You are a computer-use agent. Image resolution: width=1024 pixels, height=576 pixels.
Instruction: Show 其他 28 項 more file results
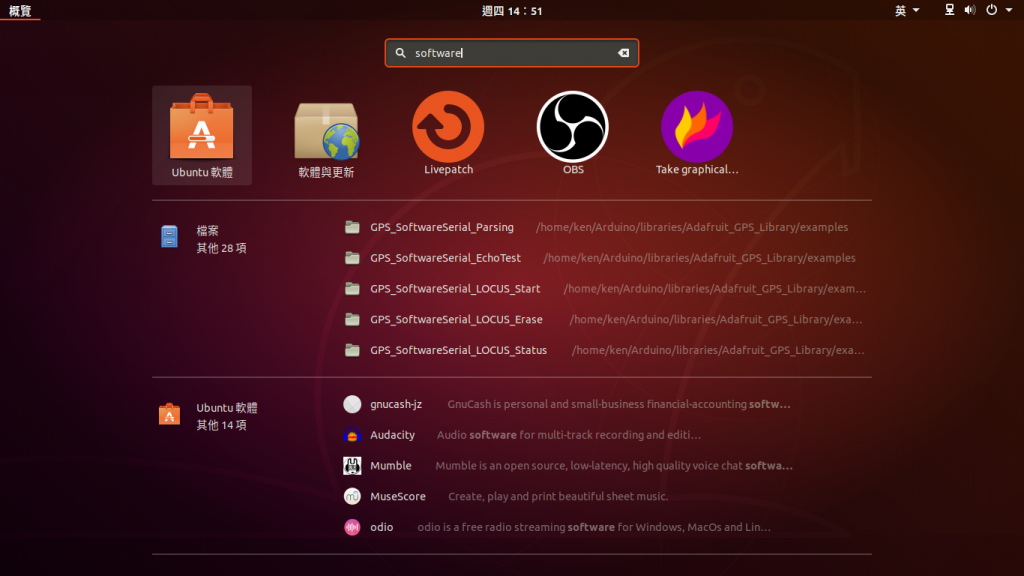[221, 248]
